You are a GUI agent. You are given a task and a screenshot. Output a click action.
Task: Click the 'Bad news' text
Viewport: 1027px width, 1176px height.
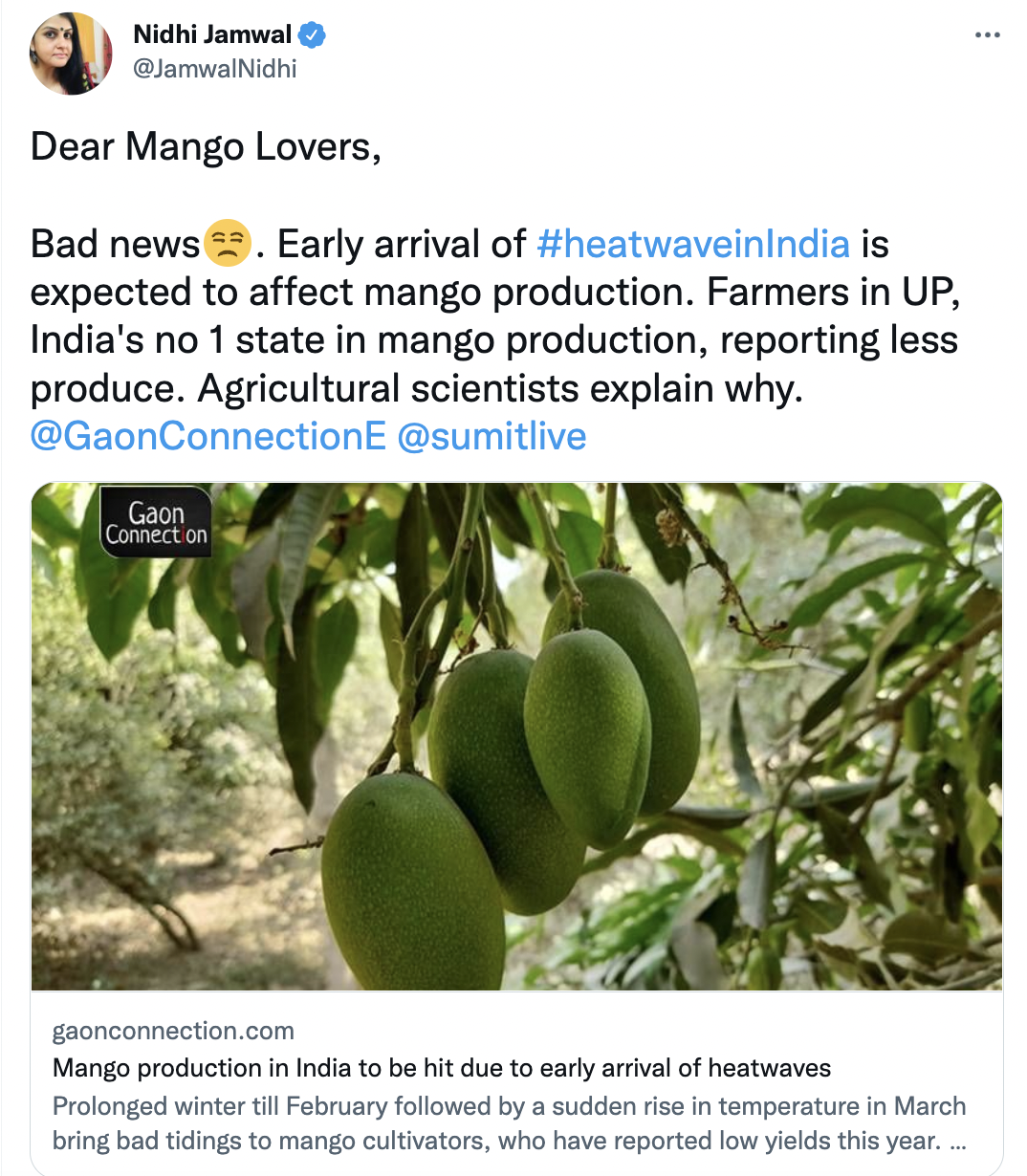coord(115,244)
